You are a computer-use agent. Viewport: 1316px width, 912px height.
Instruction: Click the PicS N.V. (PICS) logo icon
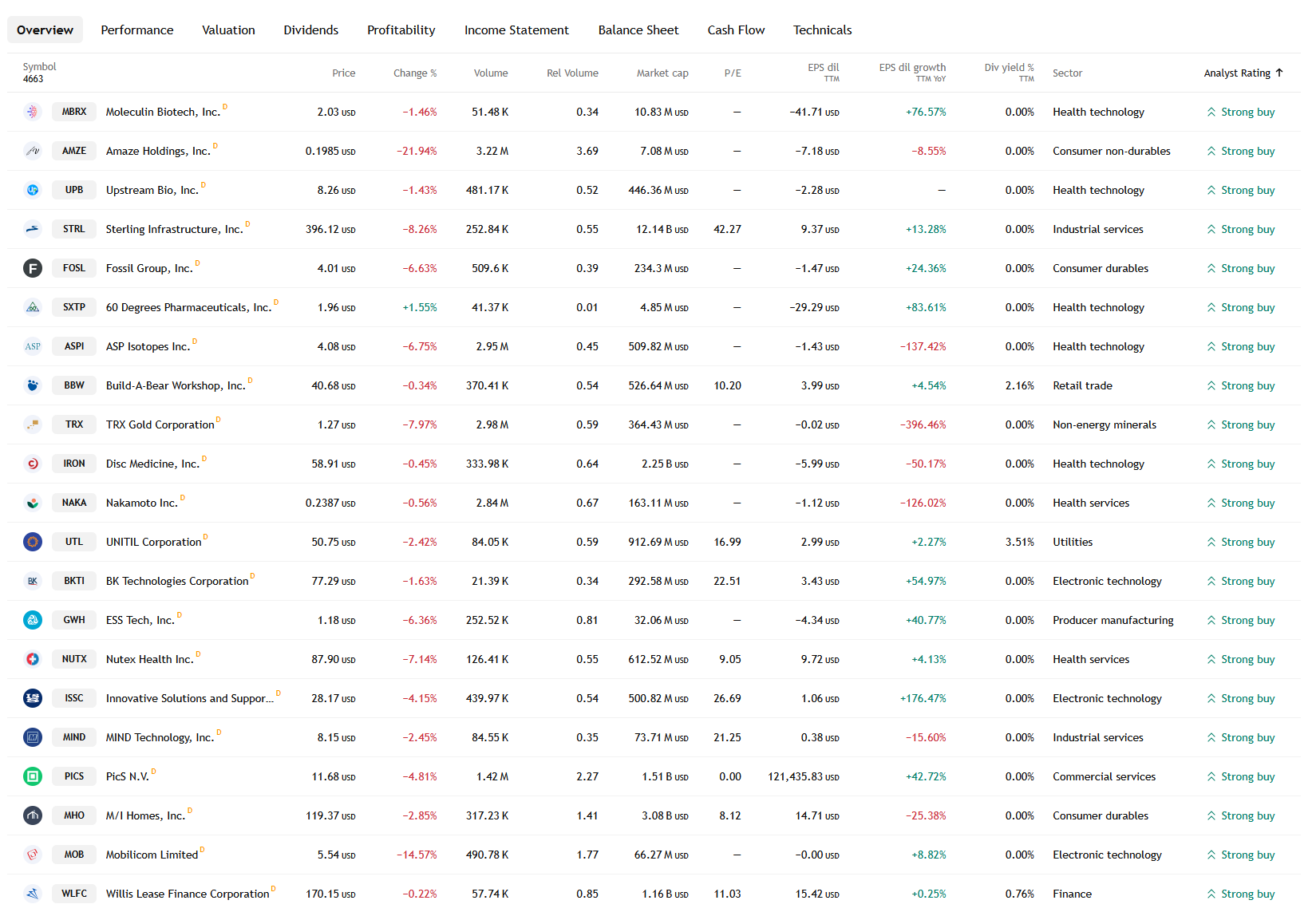33,776
